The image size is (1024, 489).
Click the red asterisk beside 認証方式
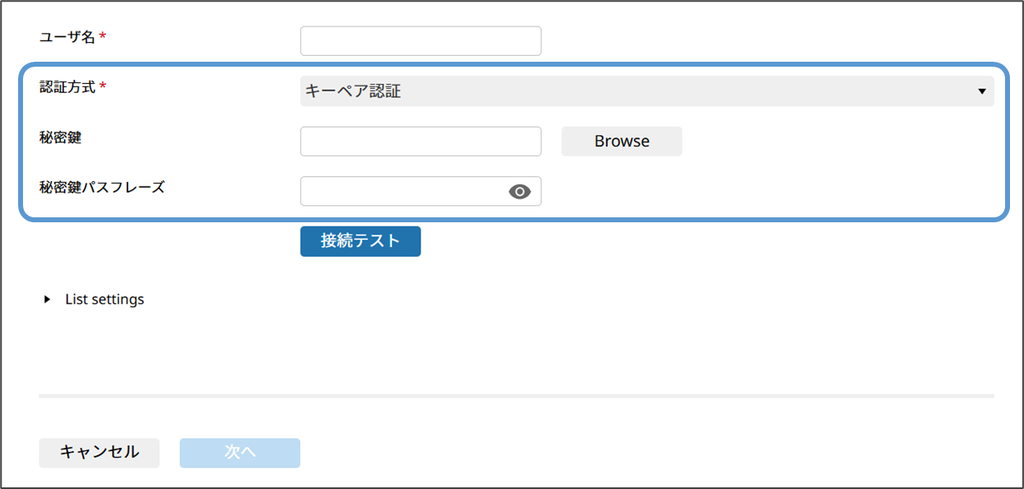(103, 86)
